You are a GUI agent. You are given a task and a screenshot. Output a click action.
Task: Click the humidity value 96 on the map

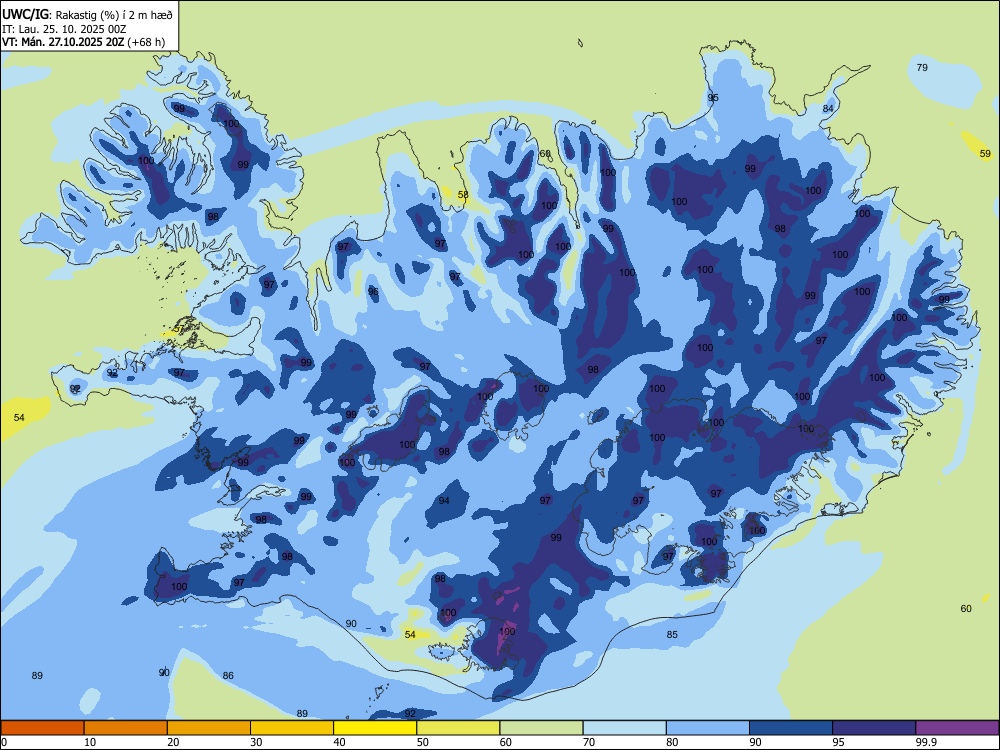373,292
